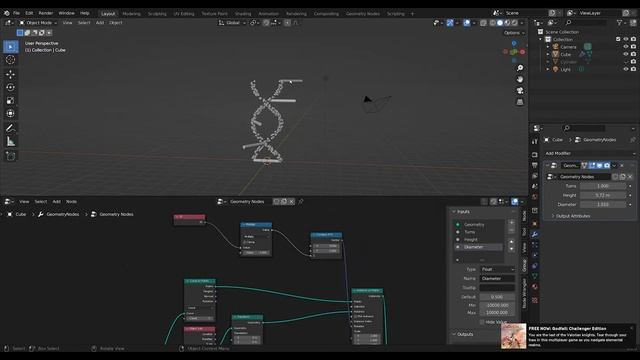Add new input socket with plus button
The image size is (640, 360).
pos(511,222)
